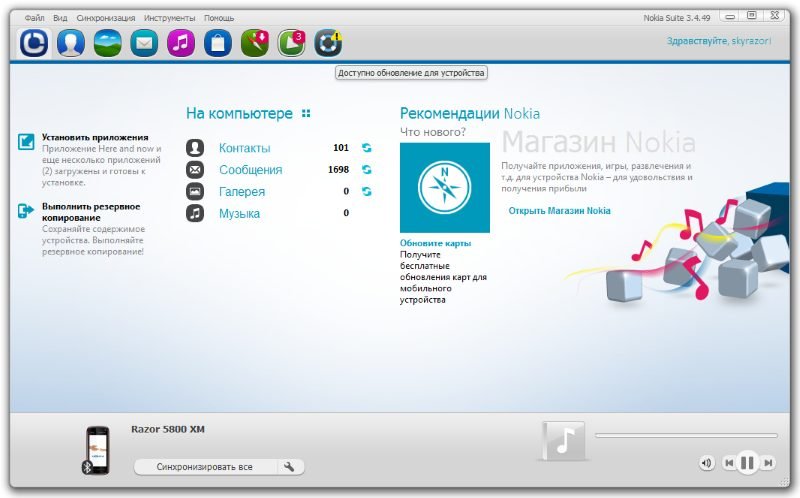Click the Открыть Магазин Nokia link
This screenshot has width=800, height=498.
pyautogui.click(x=559, y=211)
